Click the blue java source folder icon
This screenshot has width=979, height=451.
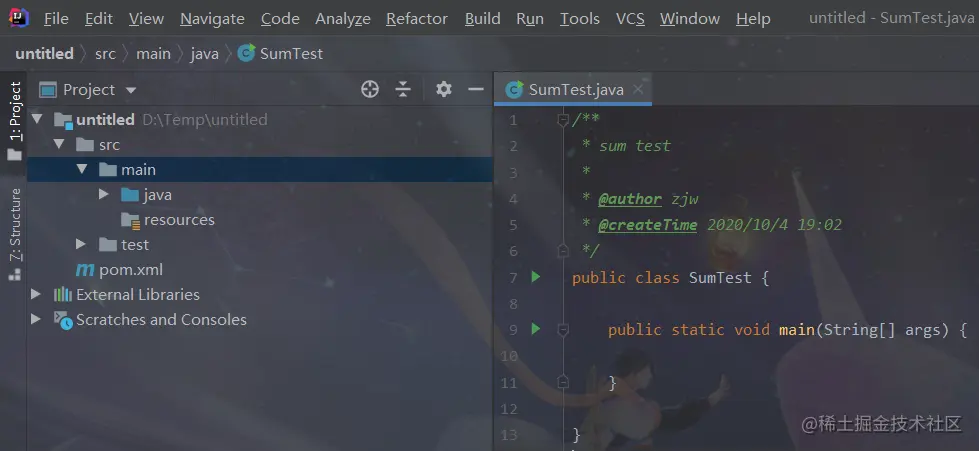130,194
